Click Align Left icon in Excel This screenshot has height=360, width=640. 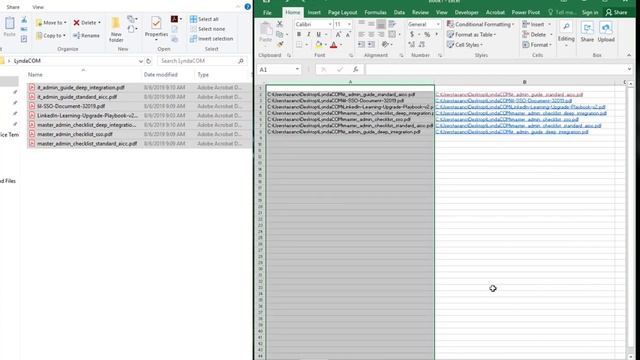click(362, 34)
